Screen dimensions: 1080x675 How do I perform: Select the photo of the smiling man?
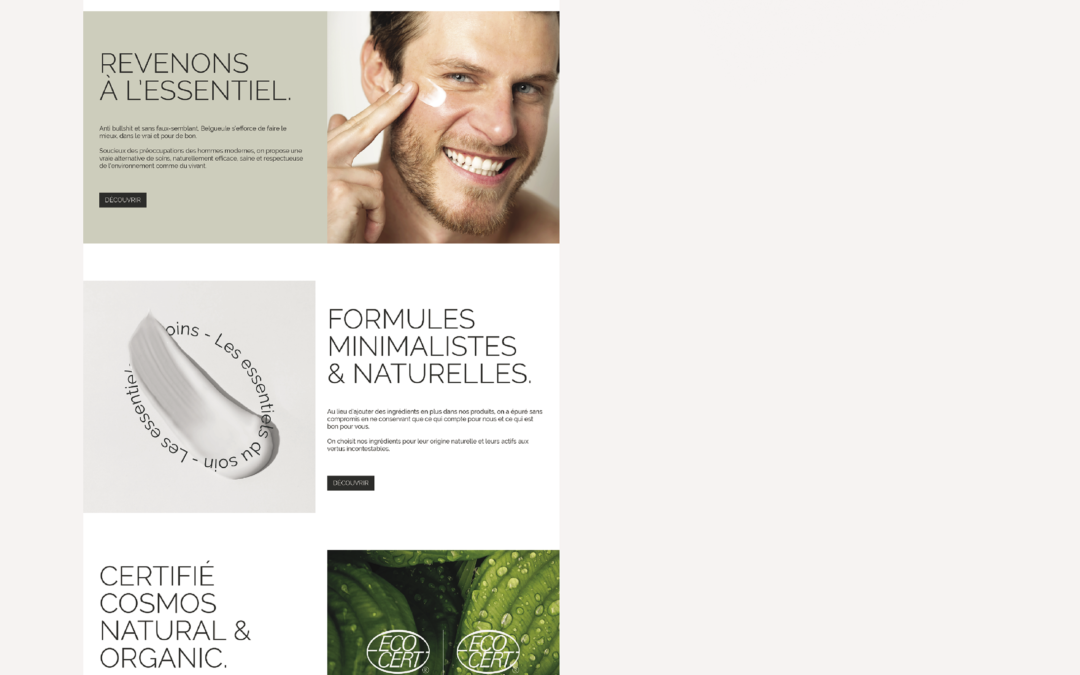(443, 127)
